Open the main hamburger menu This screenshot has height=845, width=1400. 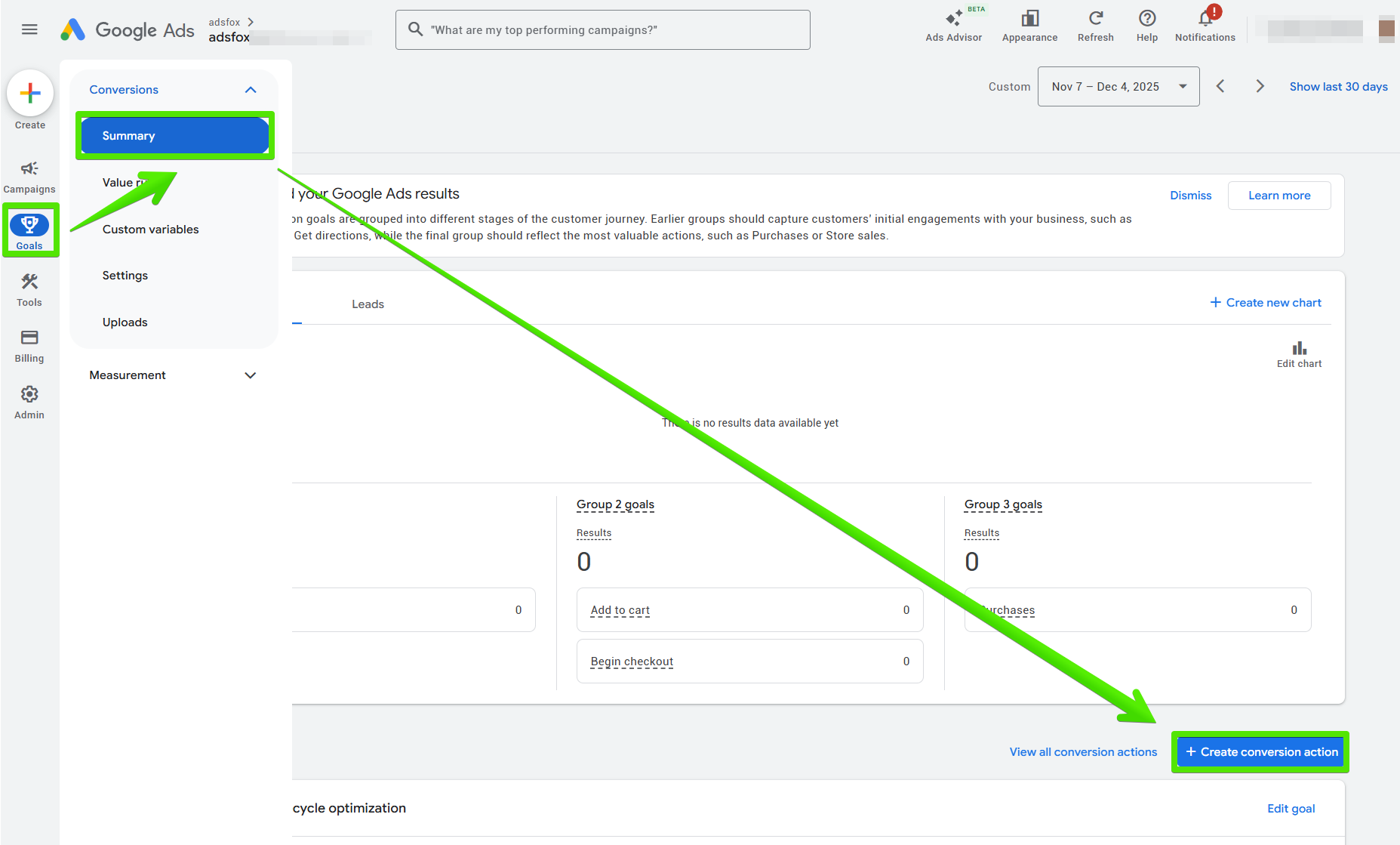29,29
